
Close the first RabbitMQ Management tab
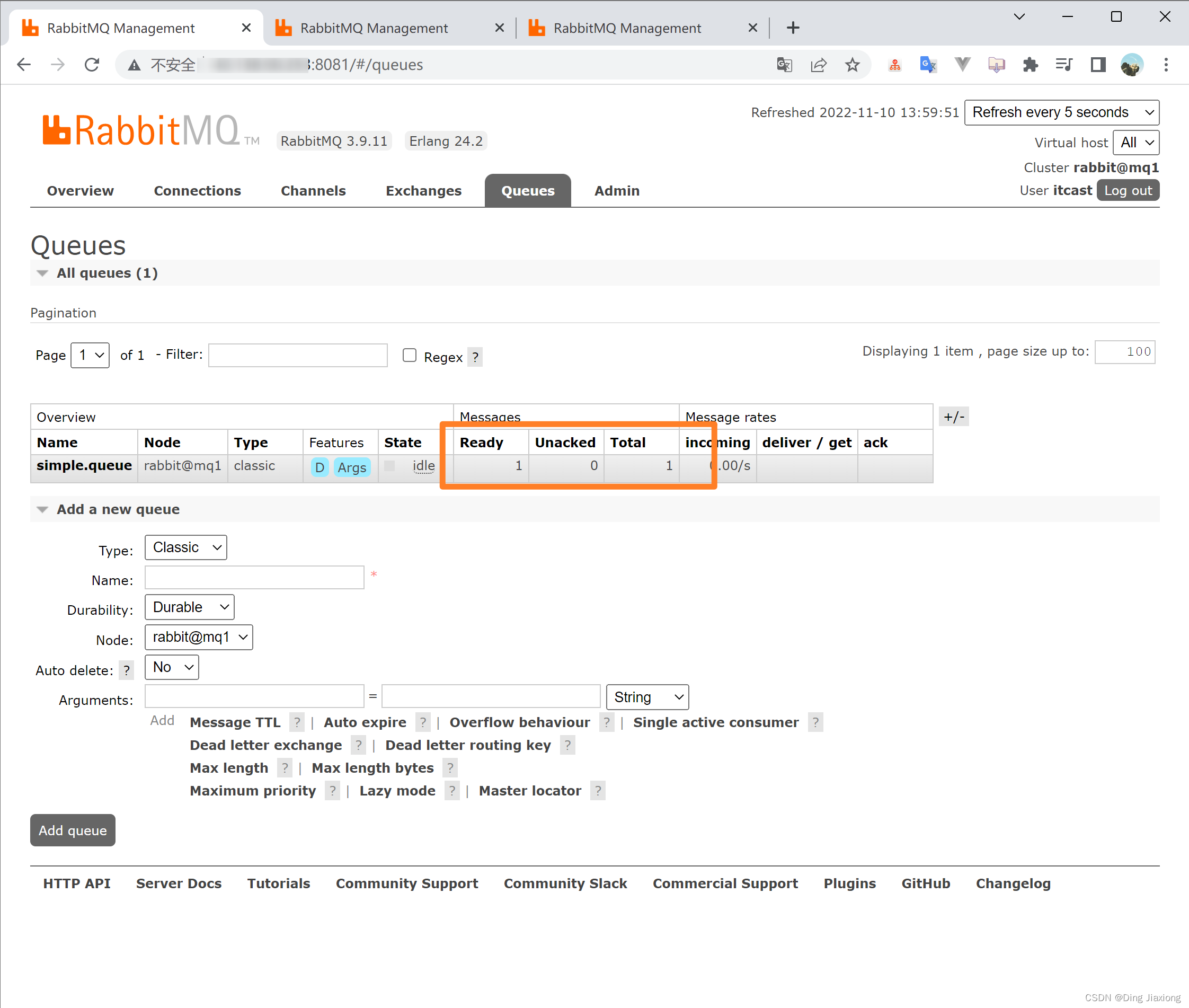pos(246,28)
